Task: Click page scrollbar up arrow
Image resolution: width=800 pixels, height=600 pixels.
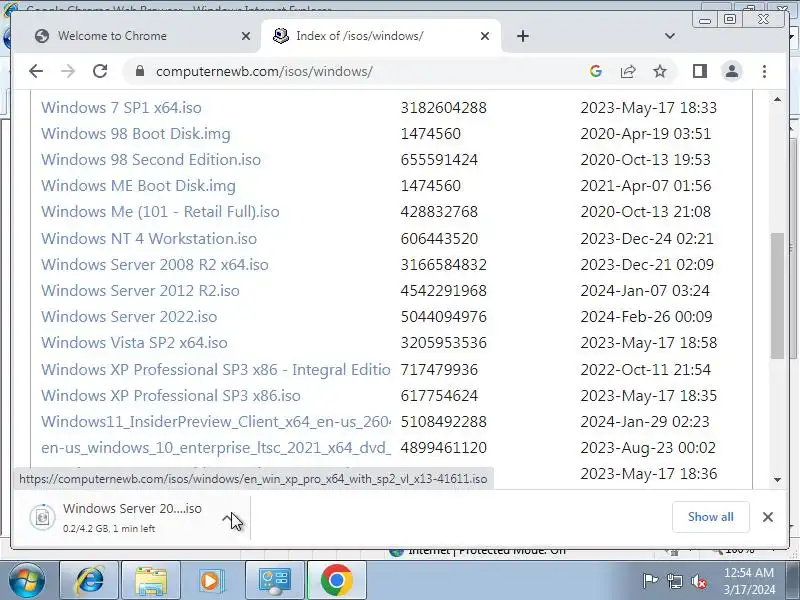Action: click(x=777, y=99)
